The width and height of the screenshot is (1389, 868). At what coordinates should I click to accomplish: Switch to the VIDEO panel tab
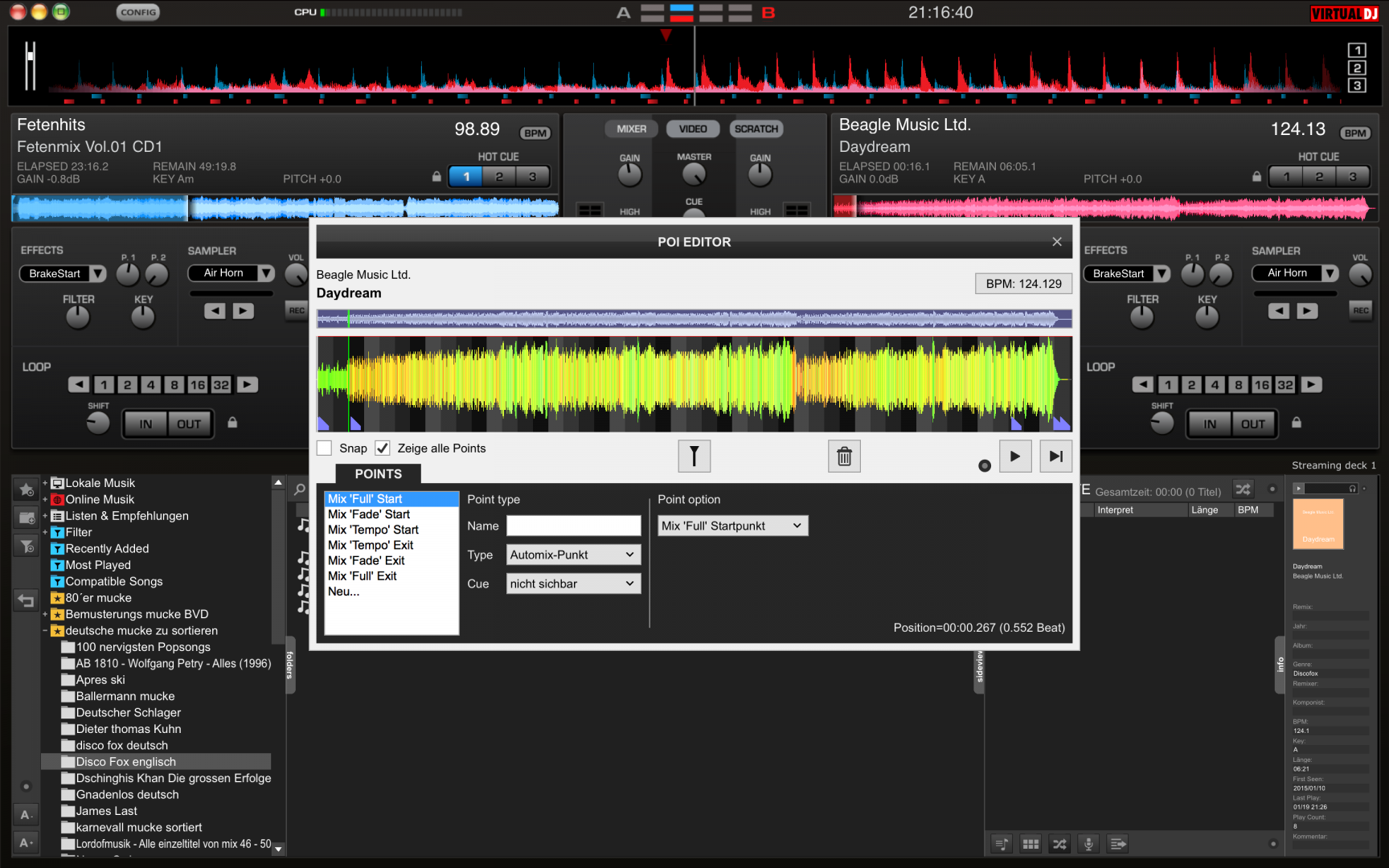[693, 129]
